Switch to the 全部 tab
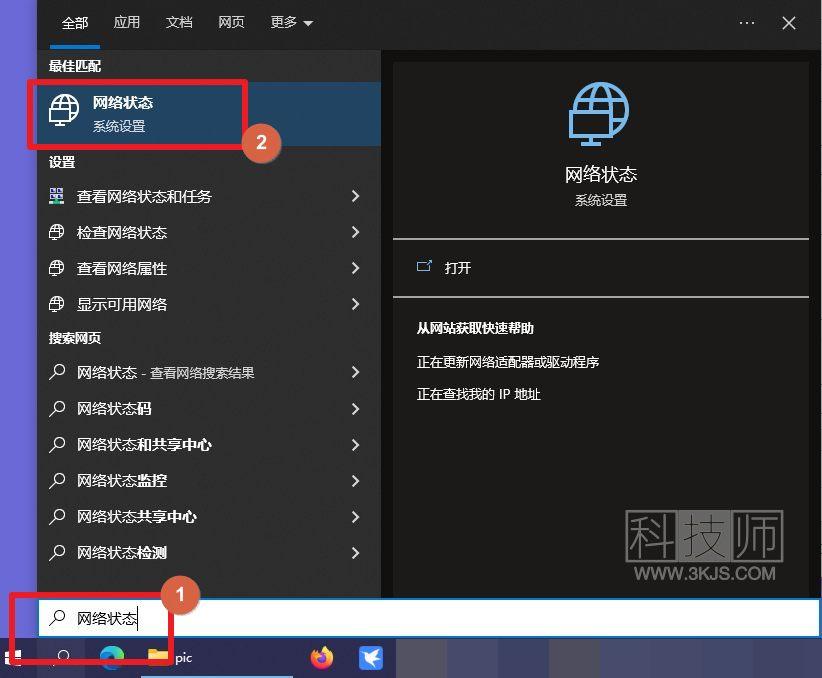 click(x=74, y=23)
